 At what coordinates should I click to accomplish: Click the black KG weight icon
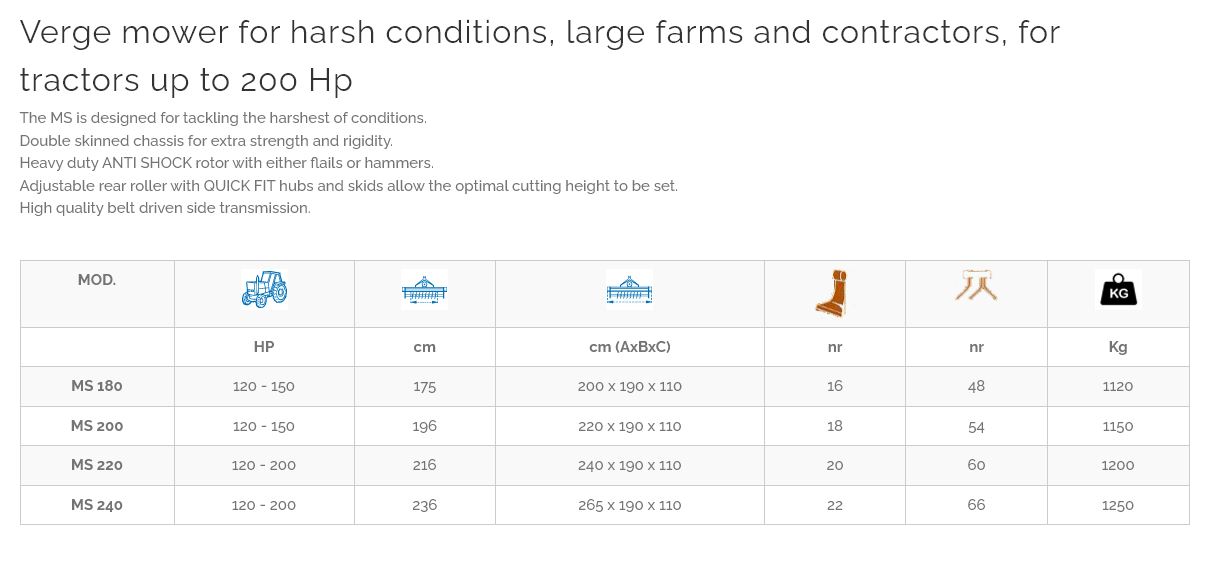(x=1118, y=289)
